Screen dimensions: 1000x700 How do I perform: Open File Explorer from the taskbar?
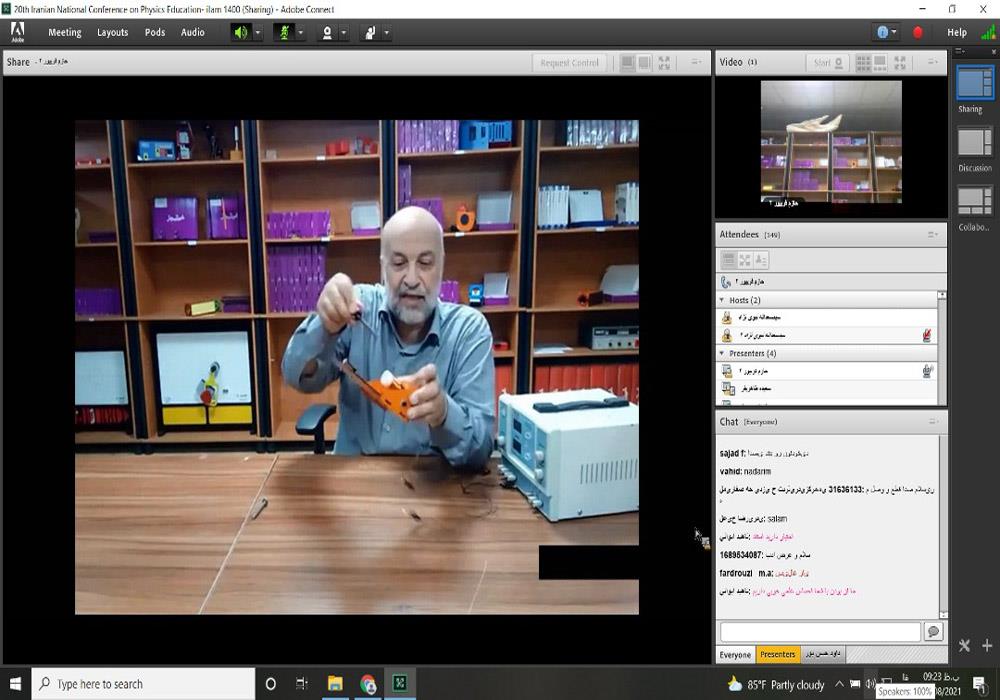pyautogui.click(x=335, y=684)
